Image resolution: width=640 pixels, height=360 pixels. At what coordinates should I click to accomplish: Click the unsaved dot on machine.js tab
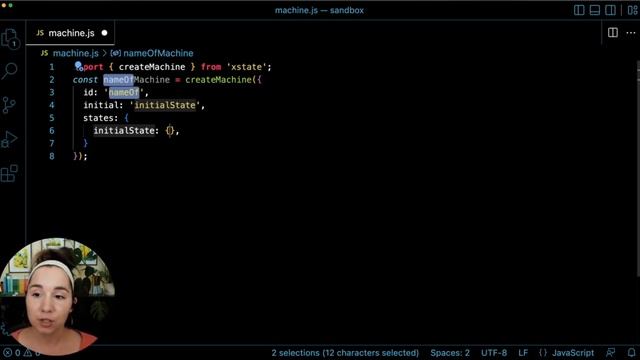104,33
